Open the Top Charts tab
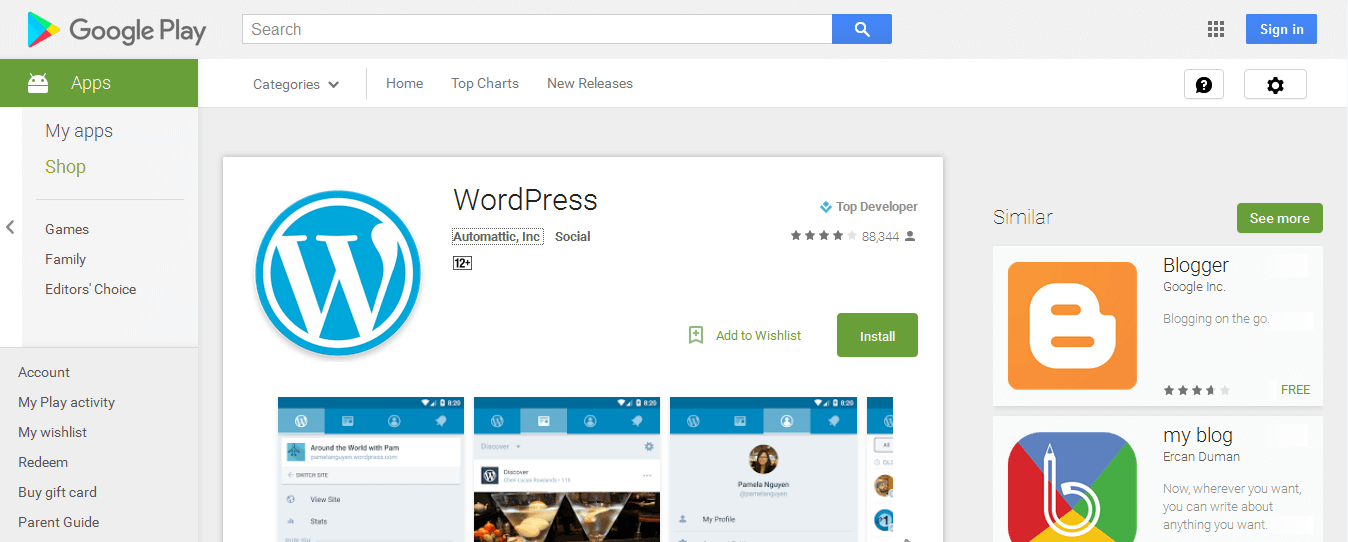Screen dimensions: 1348x542 coord(485,83)
